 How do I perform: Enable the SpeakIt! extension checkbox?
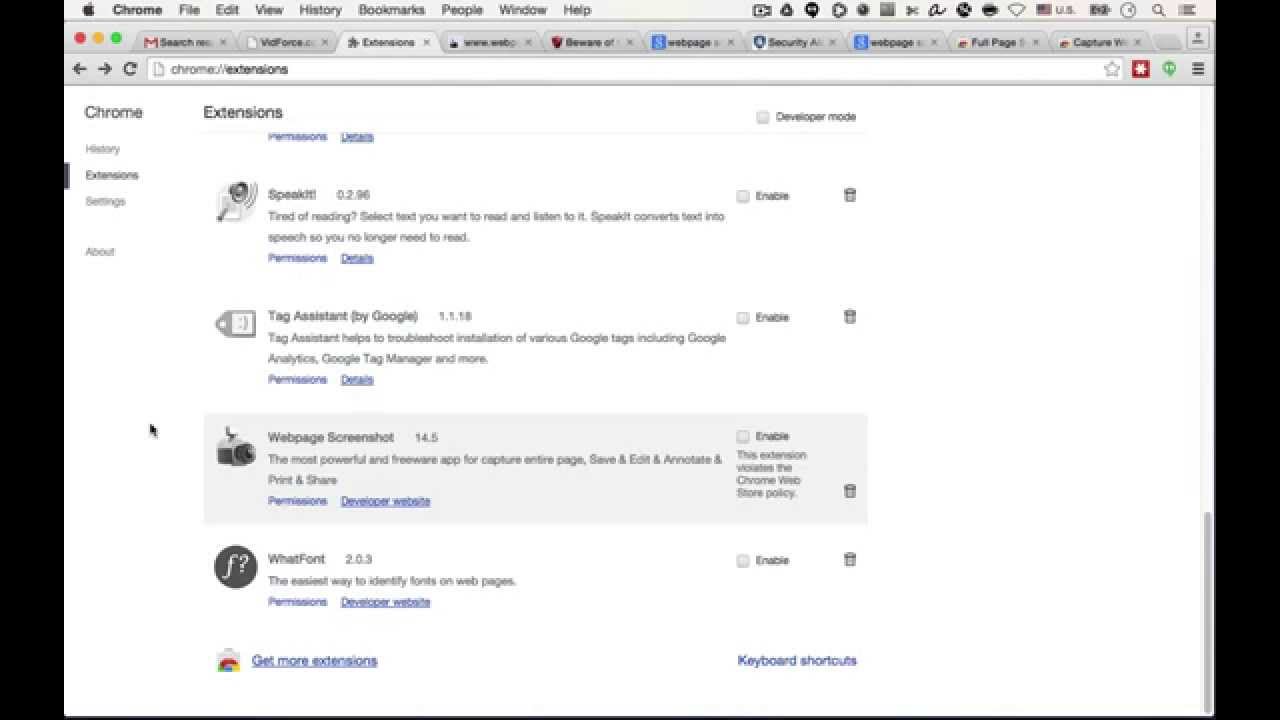pyautogui.click(x=743, y=196)
